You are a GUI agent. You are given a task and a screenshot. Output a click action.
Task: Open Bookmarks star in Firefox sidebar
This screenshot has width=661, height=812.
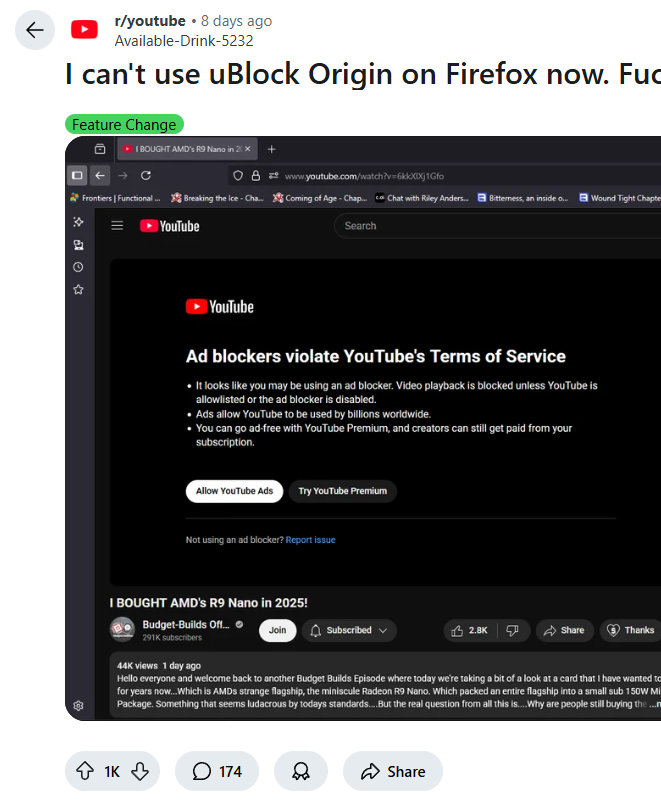pos(78,289)
